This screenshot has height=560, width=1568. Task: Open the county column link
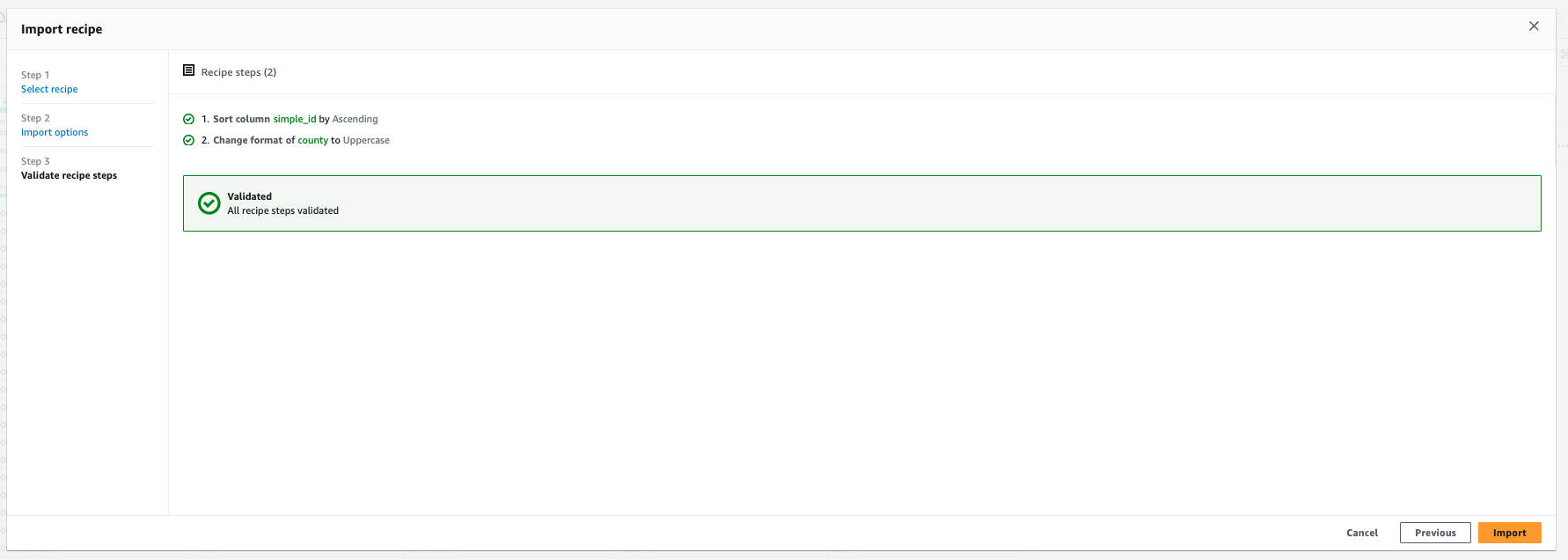point(312,139)
